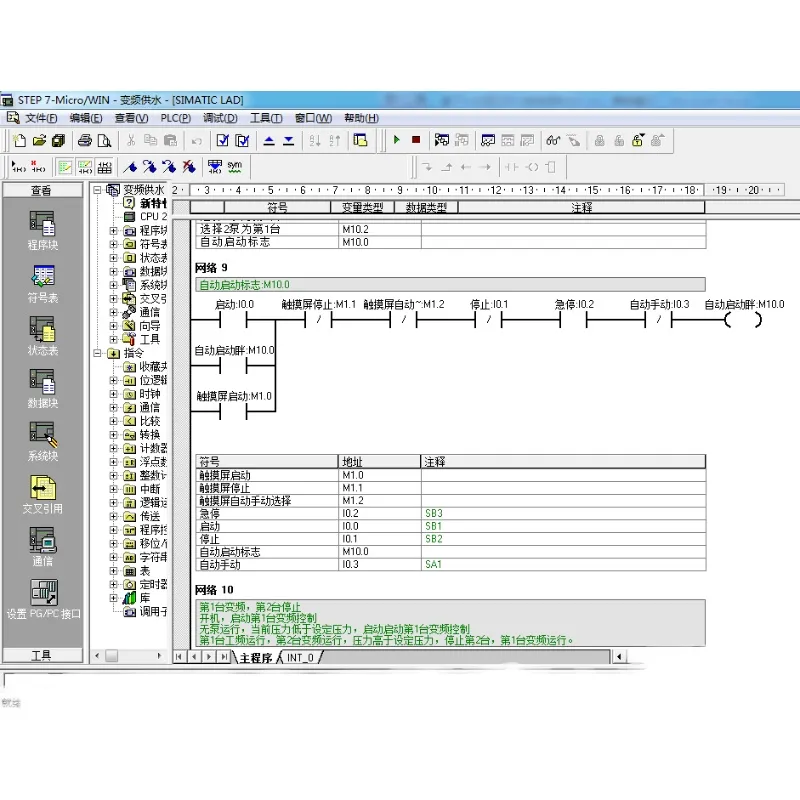Open the 编辑(E) menu
This screenshot has width=800, height=800.
[x=86, y=118]
